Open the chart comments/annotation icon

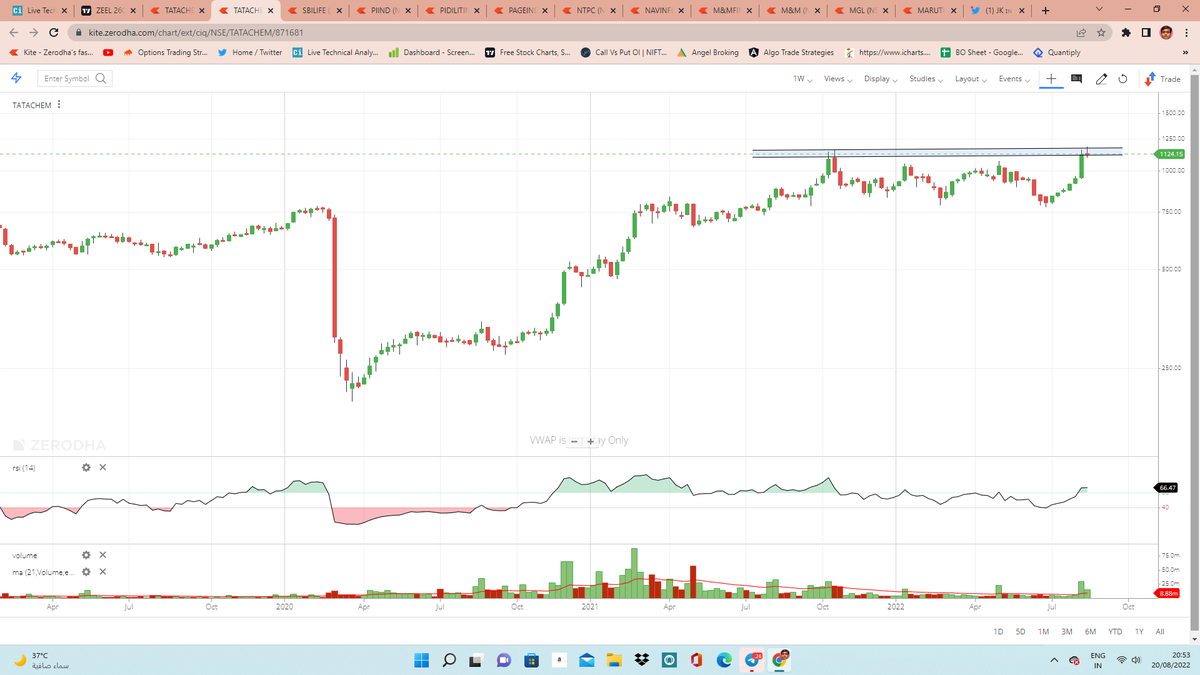(1076, 79)
